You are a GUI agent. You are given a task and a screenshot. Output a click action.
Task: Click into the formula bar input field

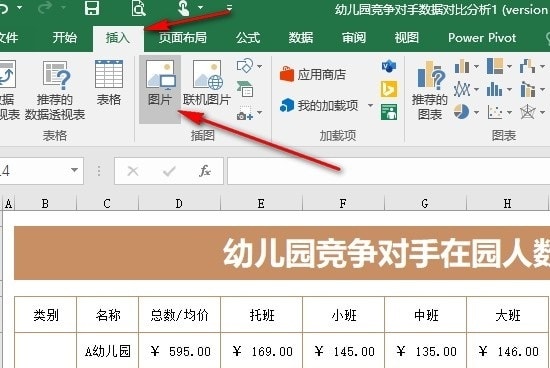[x=388, y=171]
